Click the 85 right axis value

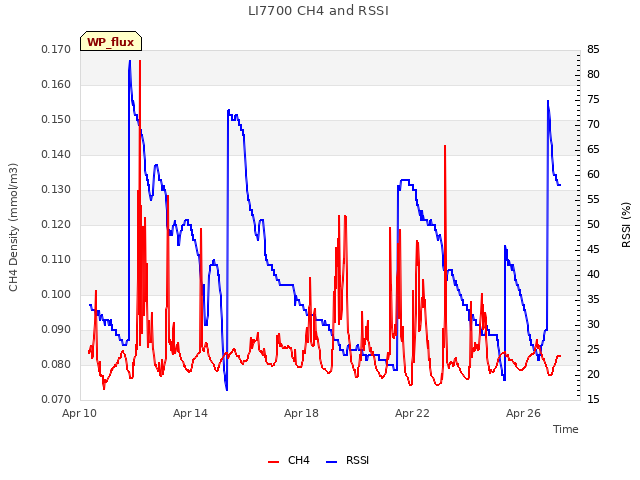[593, 49]
